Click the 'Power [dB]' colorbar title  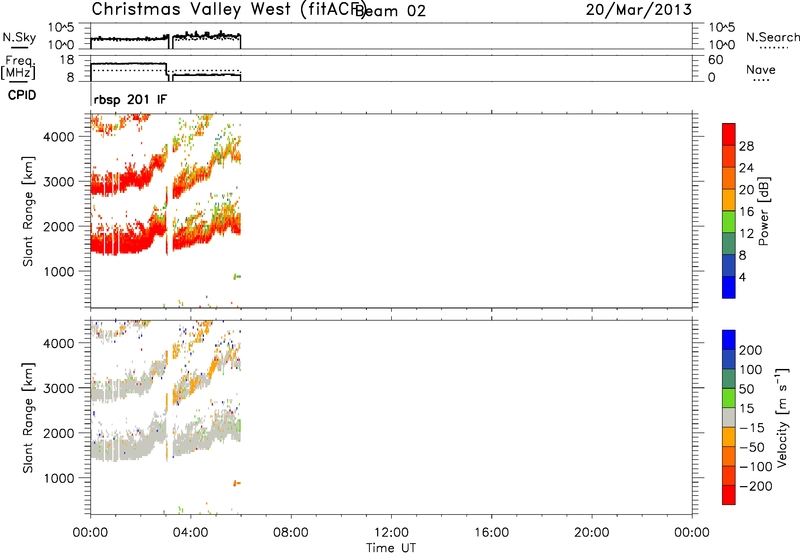764,211
